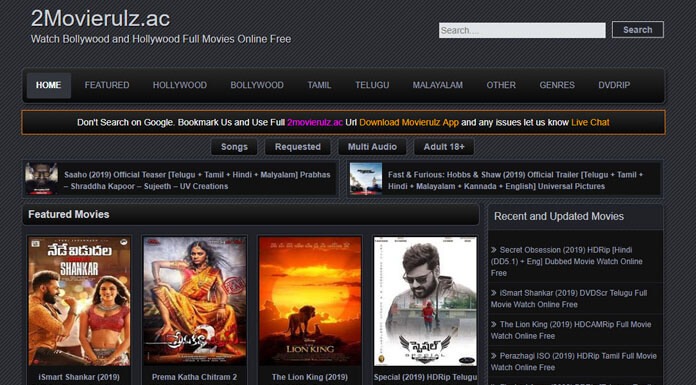Open The Lion King HDCAMRip recent link

point(571,330)
